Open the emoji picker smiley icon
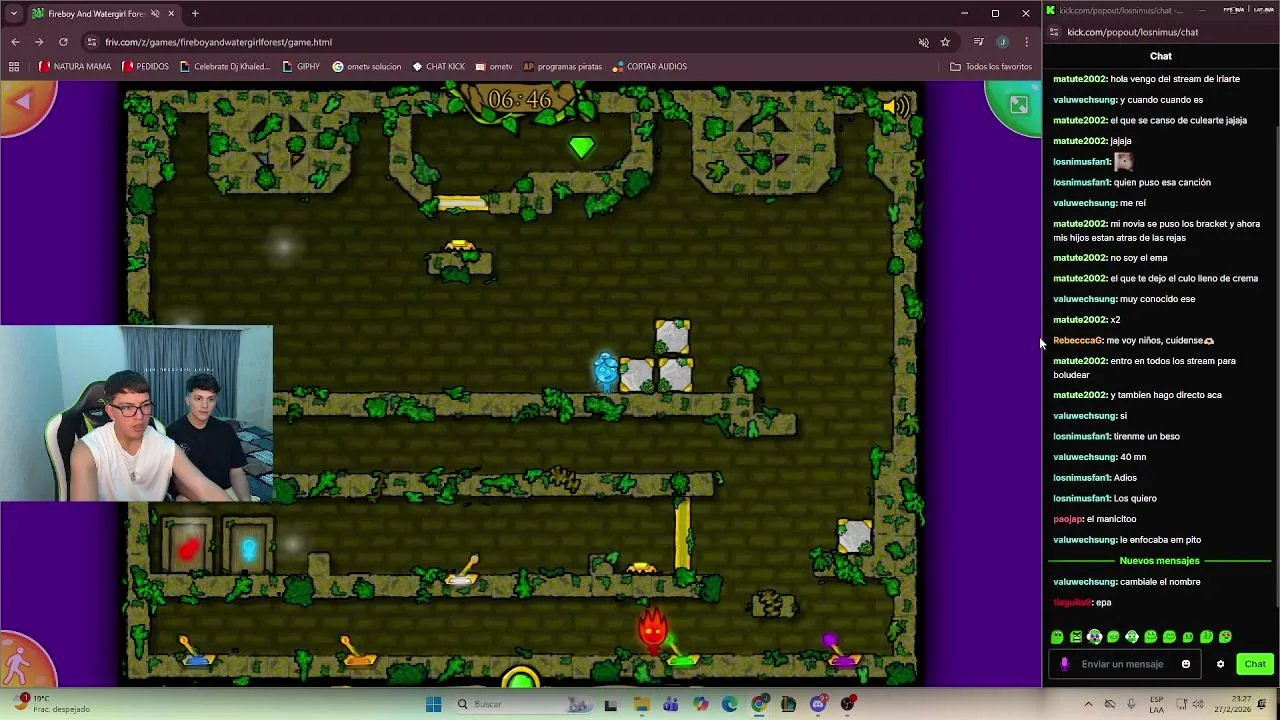The image size is (1280, 720). click(1186, 664)
